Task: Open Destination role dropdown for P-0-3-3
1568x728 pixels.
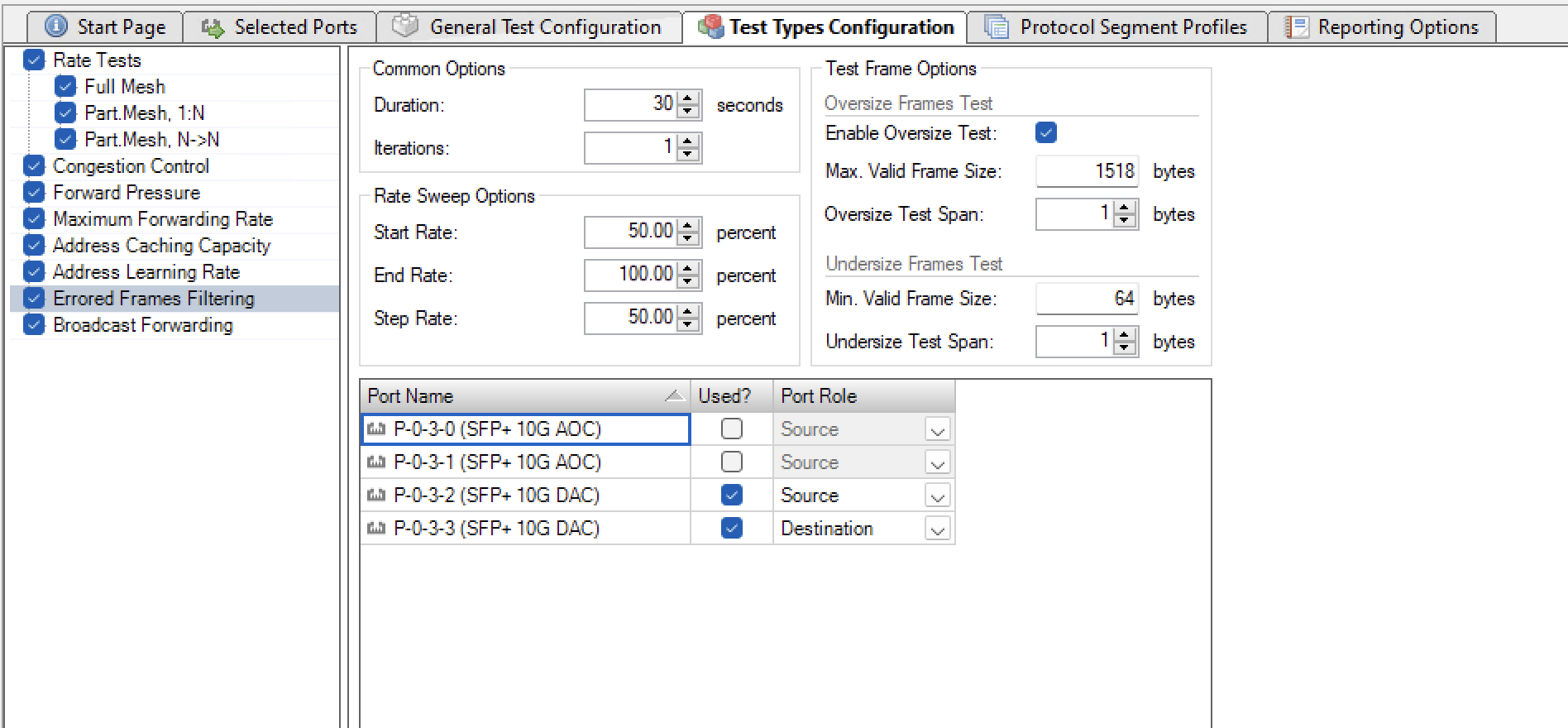Action: click(x=937, y=529)
